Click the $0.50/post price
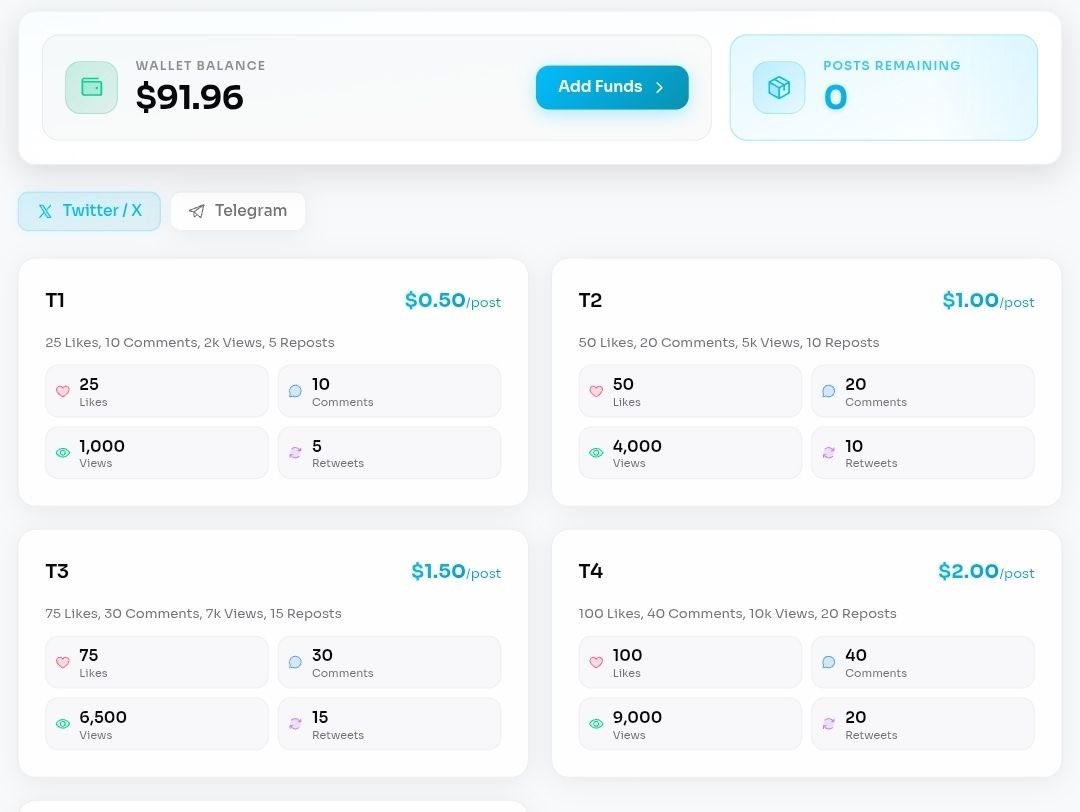The image size is (1080, 812). pyautogui.click(x=453, y=301)
